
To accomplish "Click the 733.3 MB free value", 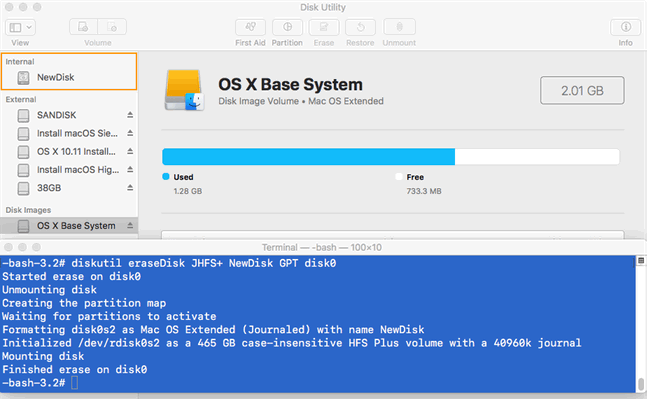I will pyautogui.click(x=424, y=191).
